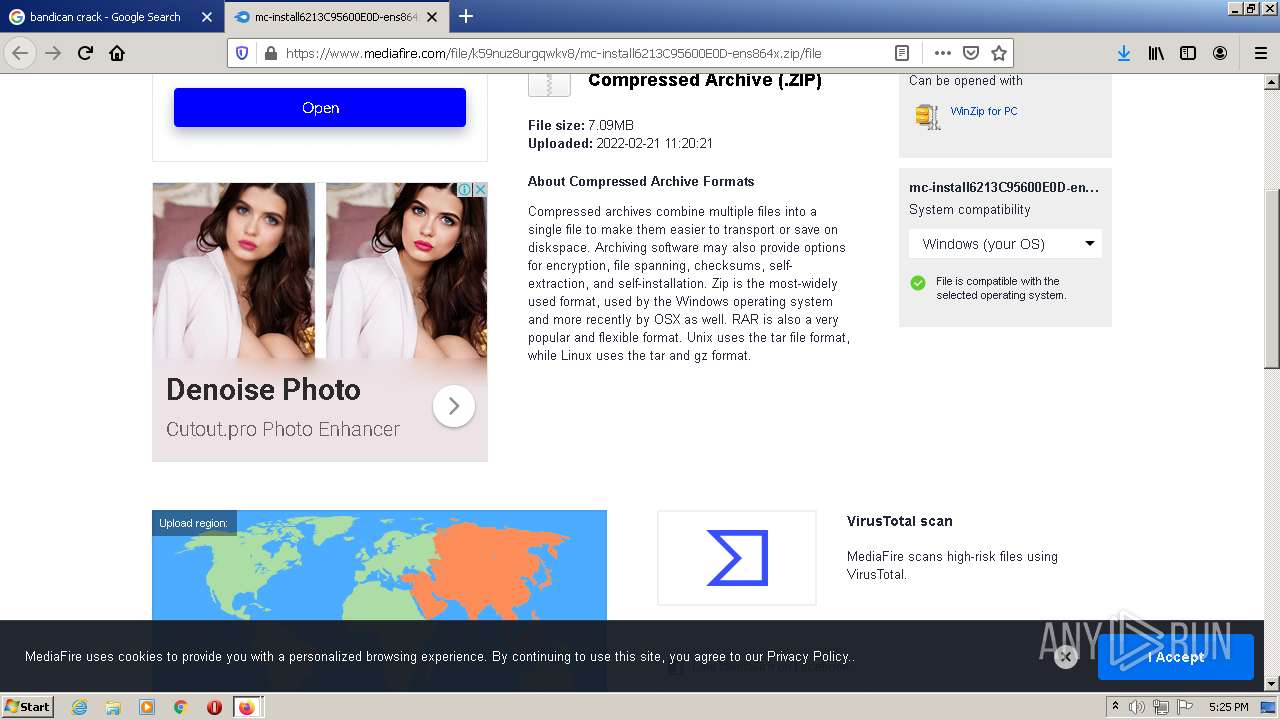Open Opera from taskbar
The height and width of the screenshot is (720, 1280).
[x=214, y=707]
